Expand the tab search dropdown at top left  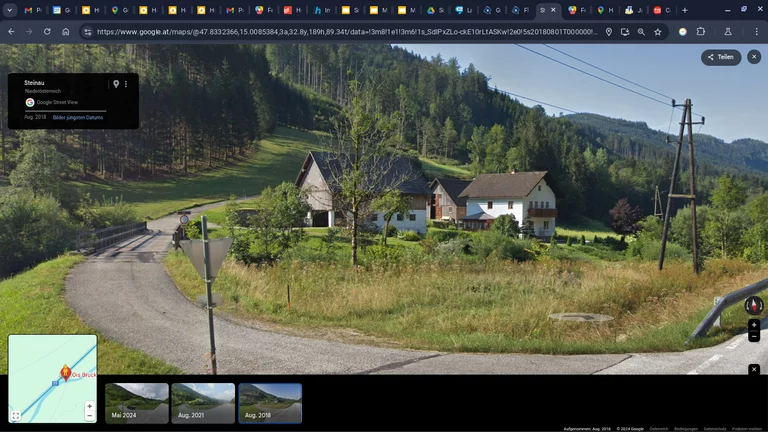coord(9,10)
